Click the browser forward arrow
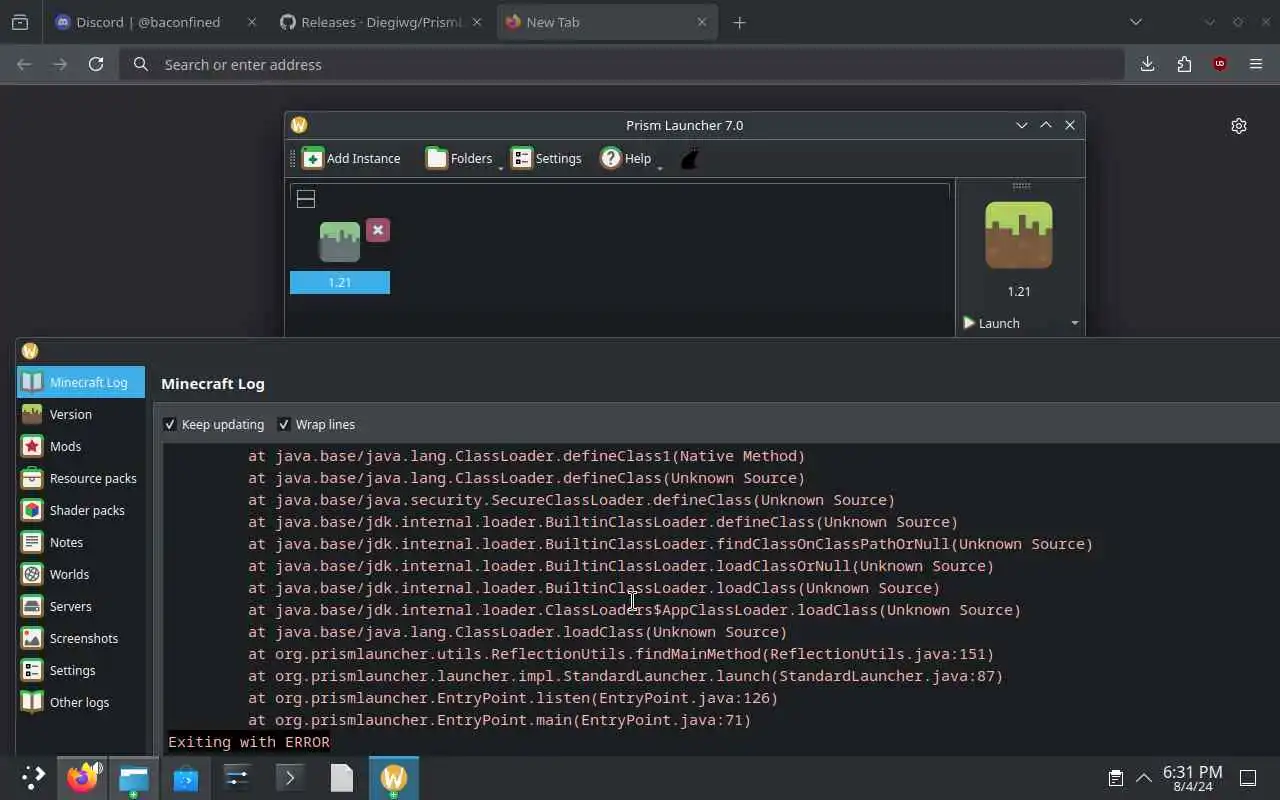The height and width of the screenshot is (800, 1280). click(x=60, y=64)
